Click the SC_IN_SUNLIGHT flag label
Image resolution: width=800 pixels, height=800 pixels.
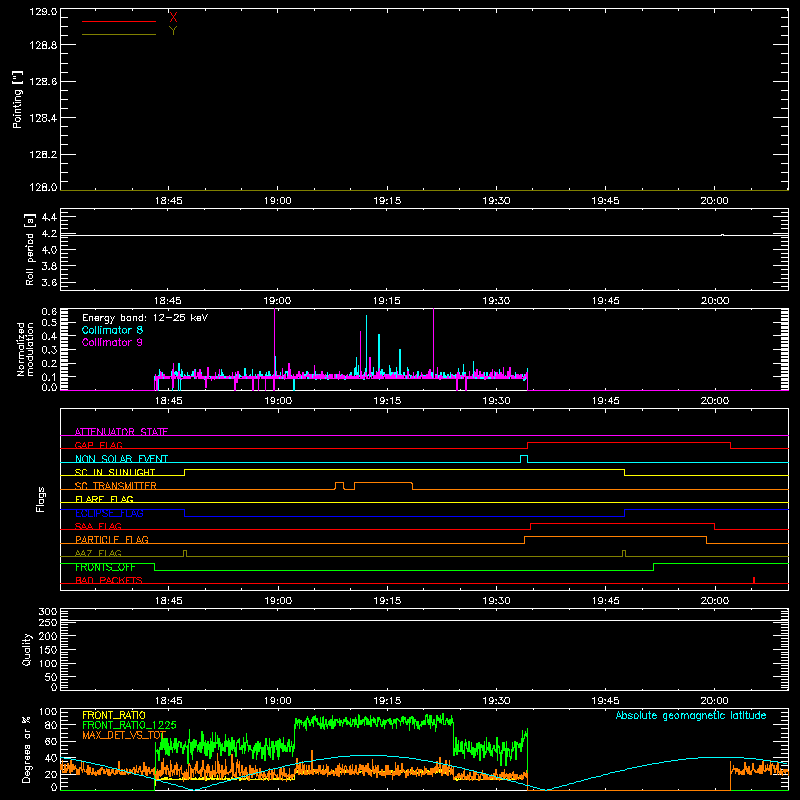[115, 472]
